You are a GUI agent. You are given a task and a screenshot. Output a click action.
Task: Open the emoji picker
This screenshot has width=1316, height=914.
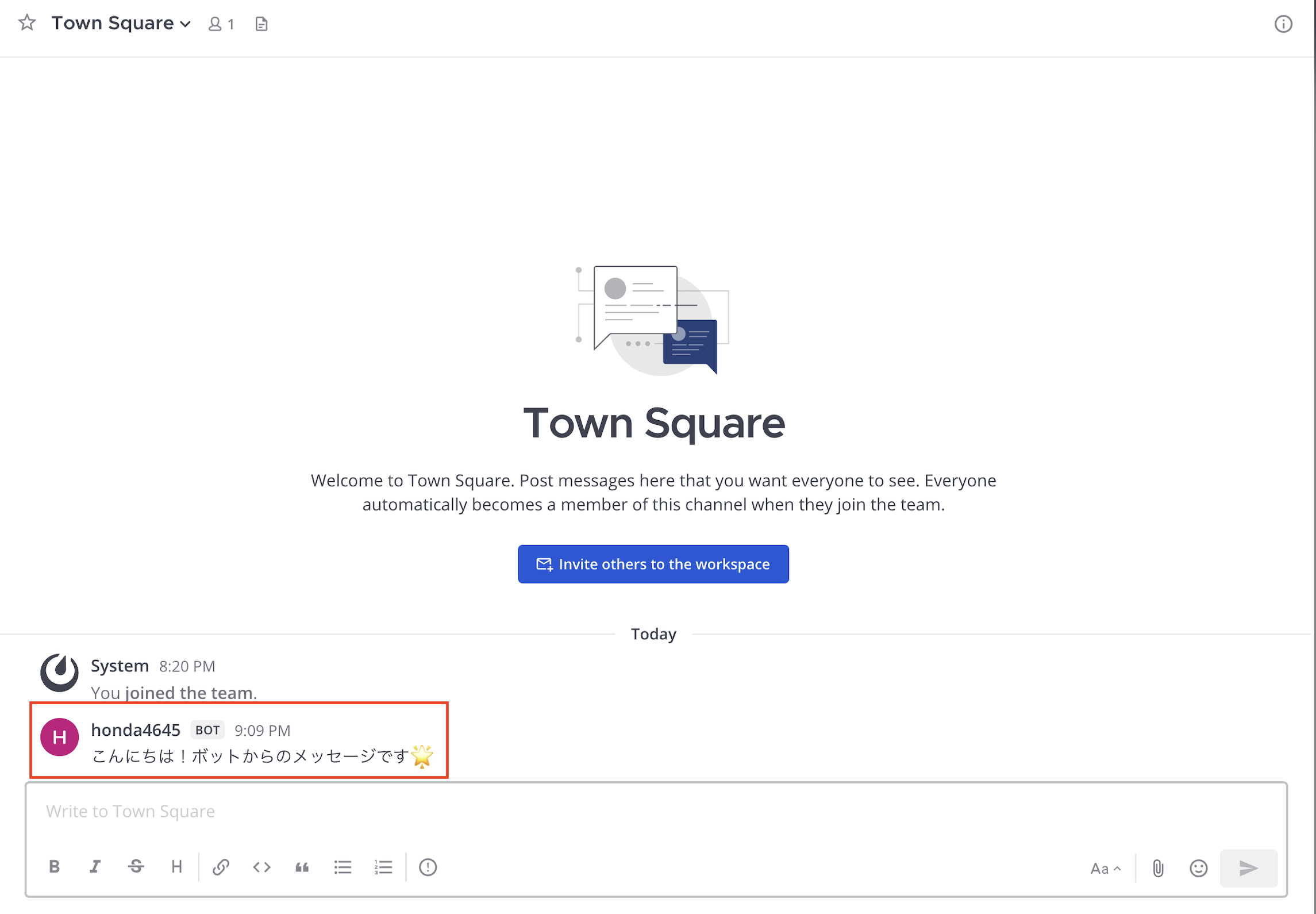(1198, 868)
